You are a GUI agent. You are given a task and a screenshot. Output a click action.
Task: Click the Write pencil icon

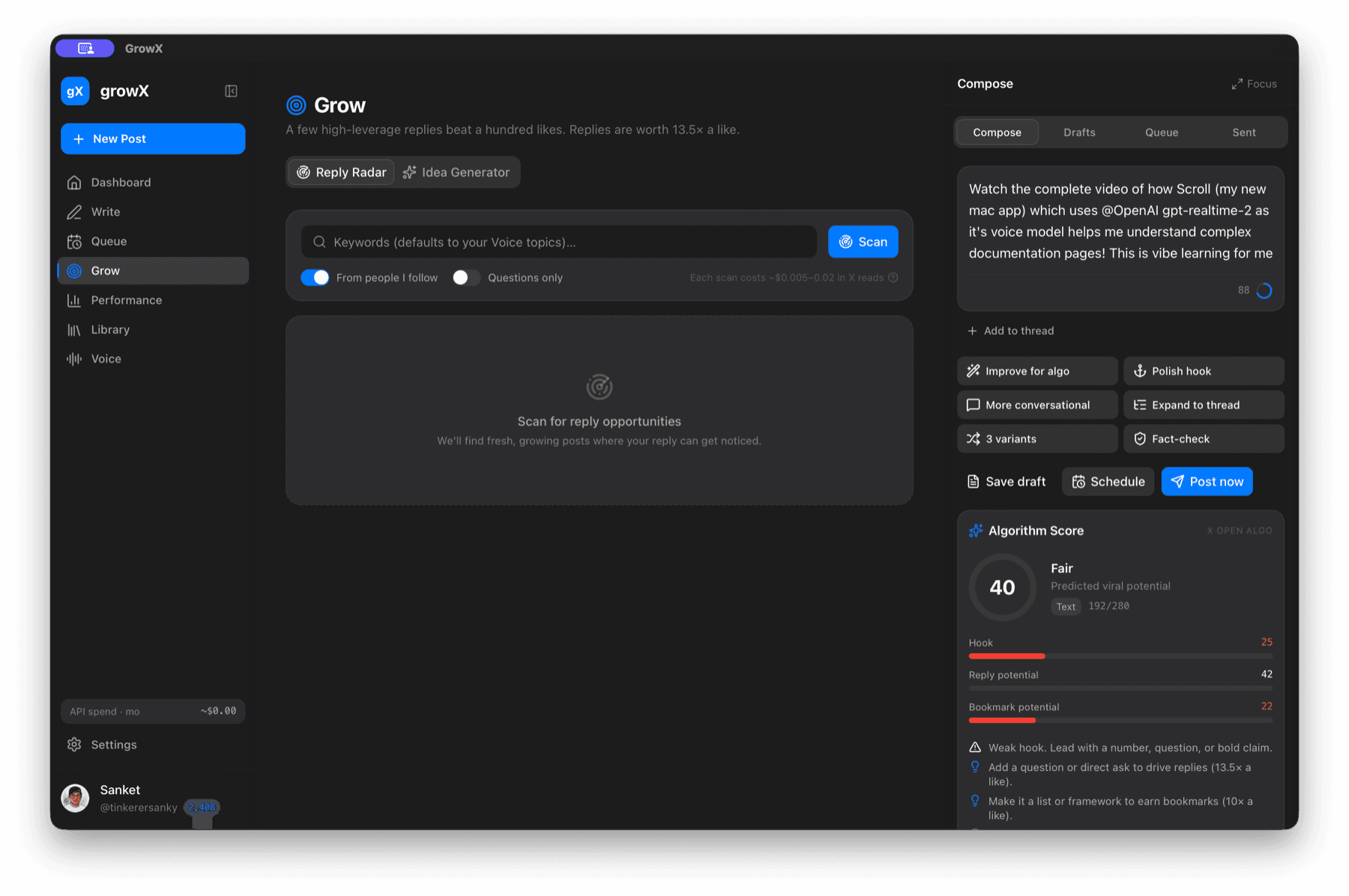(x=74, y=212)
